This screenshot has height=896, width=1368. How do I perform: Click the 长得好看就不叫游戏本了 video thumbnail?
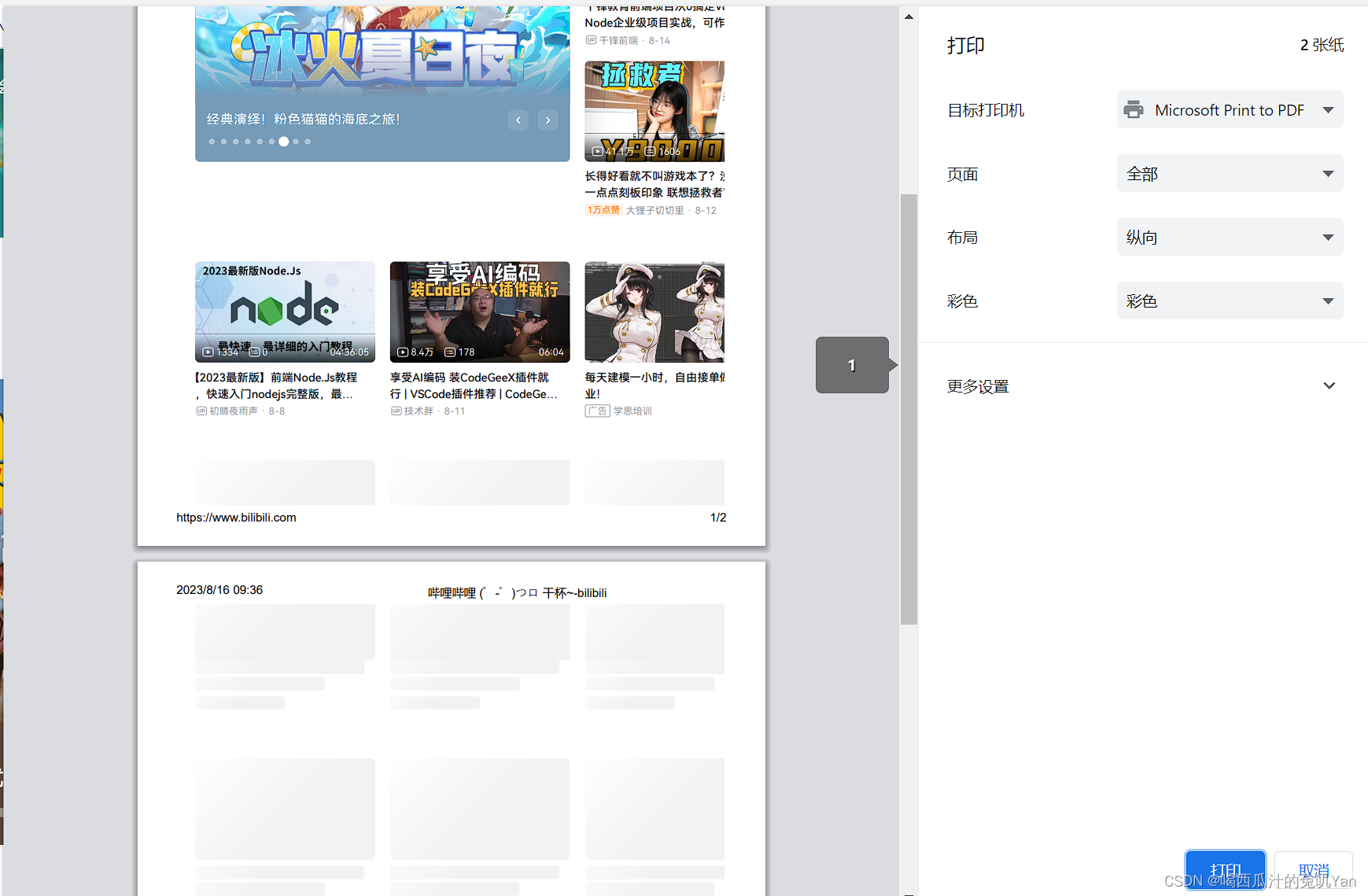pyautogui.click(x=655, y=111)
